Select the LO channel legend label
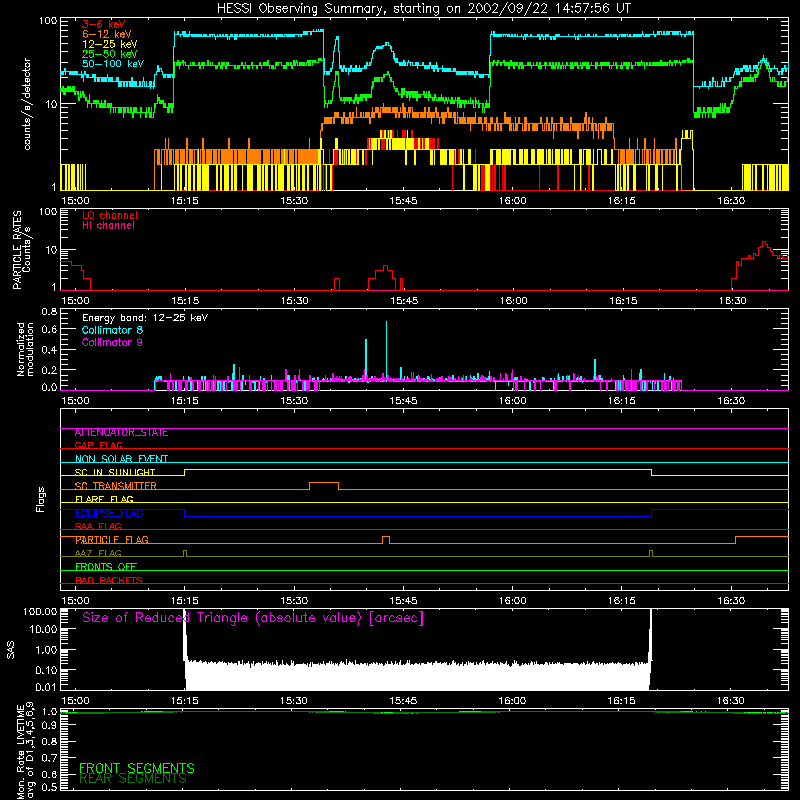The image size is (800, 800). (x=110, y=215)
